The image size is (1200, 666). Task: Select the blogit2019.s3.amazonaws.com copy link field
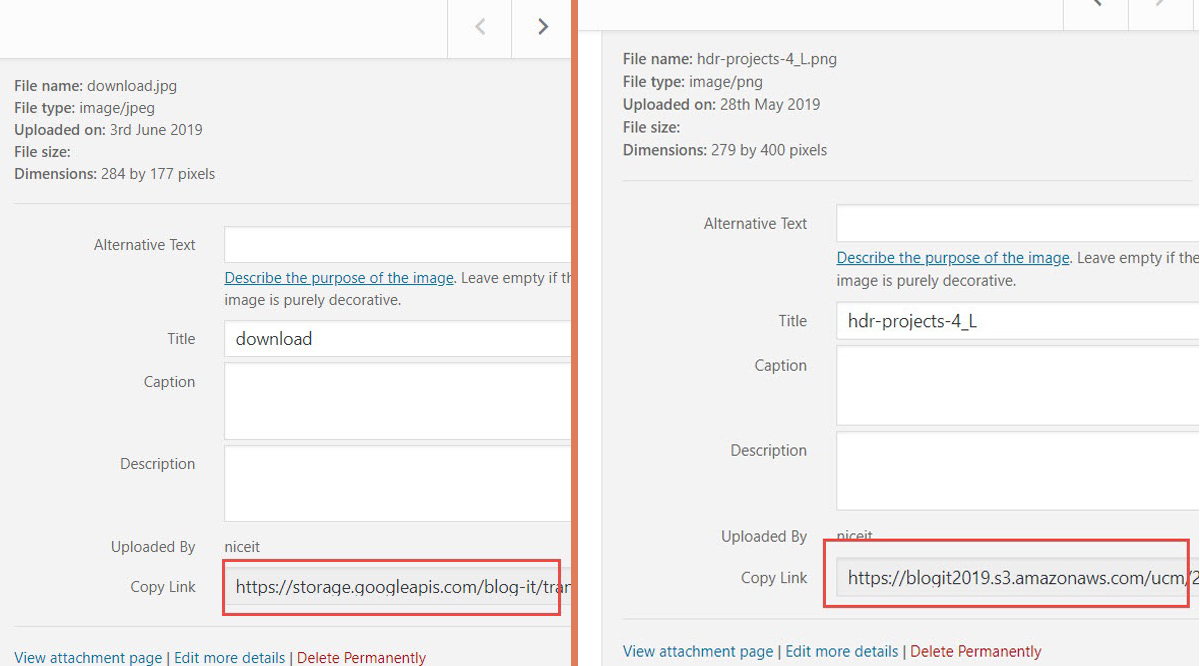[x=1017, y=577]
